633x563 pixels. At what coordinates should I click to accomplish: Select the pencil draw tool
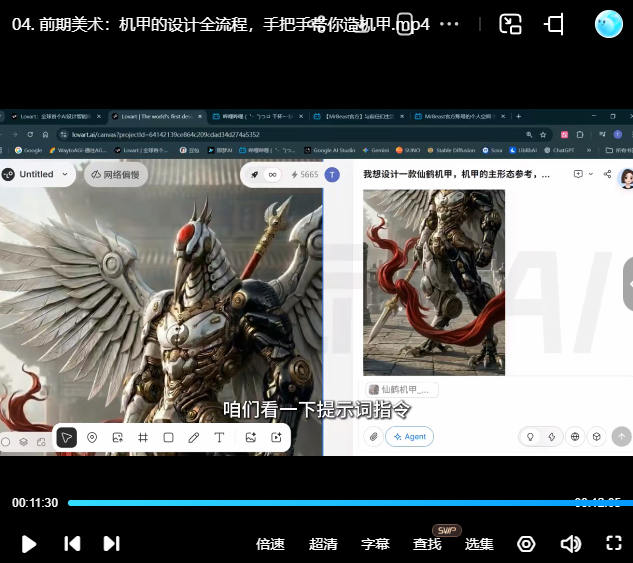[x=194, y=437]
